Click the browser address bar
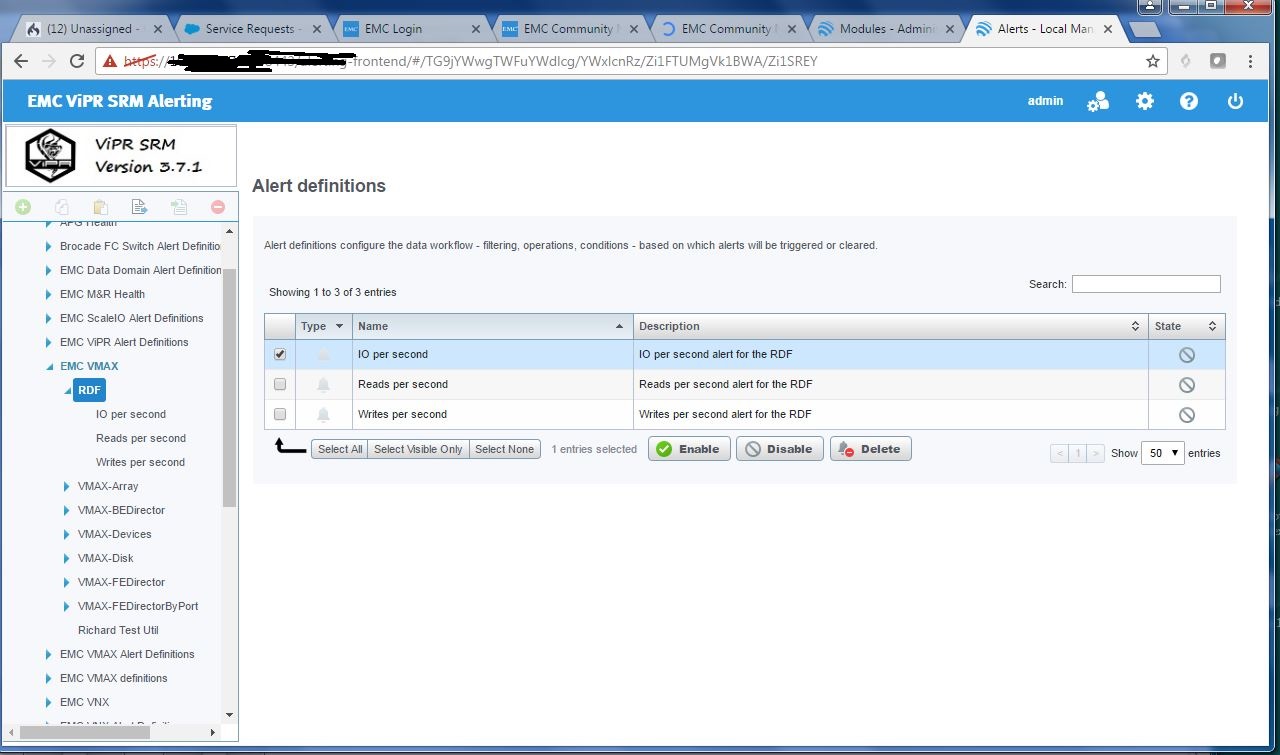1280x755 pixels. 630,61
